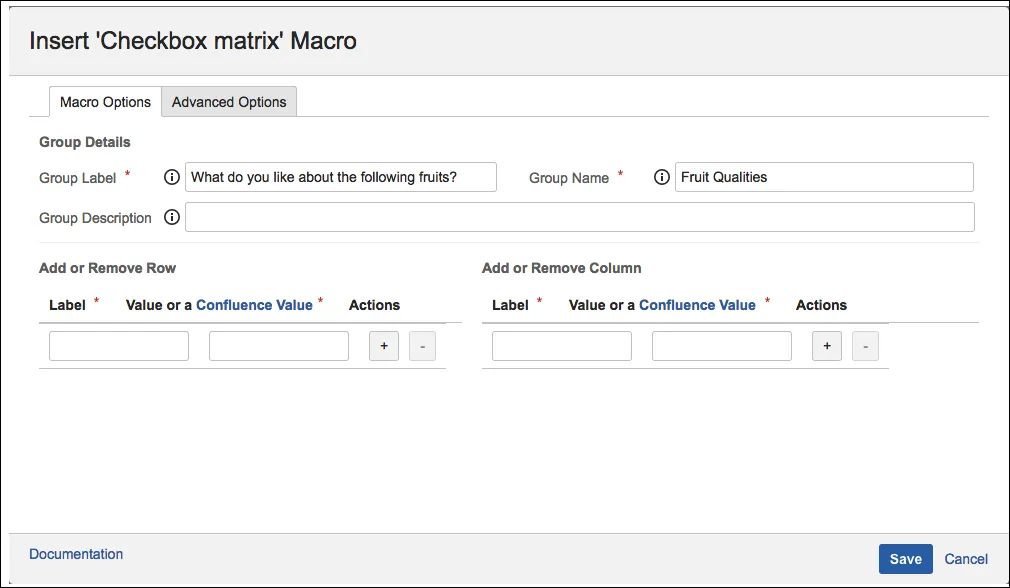Switch to the Advanced Options tab
This screenshot has height=588, width=1010.
229,102
